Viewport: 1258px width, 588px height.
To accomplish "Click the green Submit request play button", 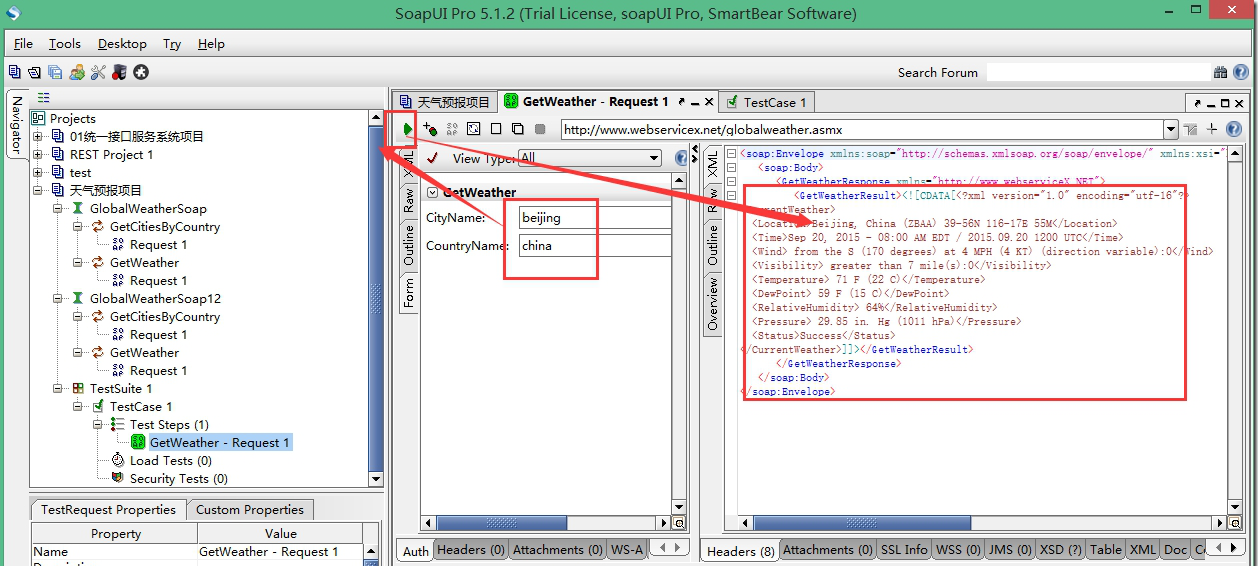I will click(x=407, y=129).
